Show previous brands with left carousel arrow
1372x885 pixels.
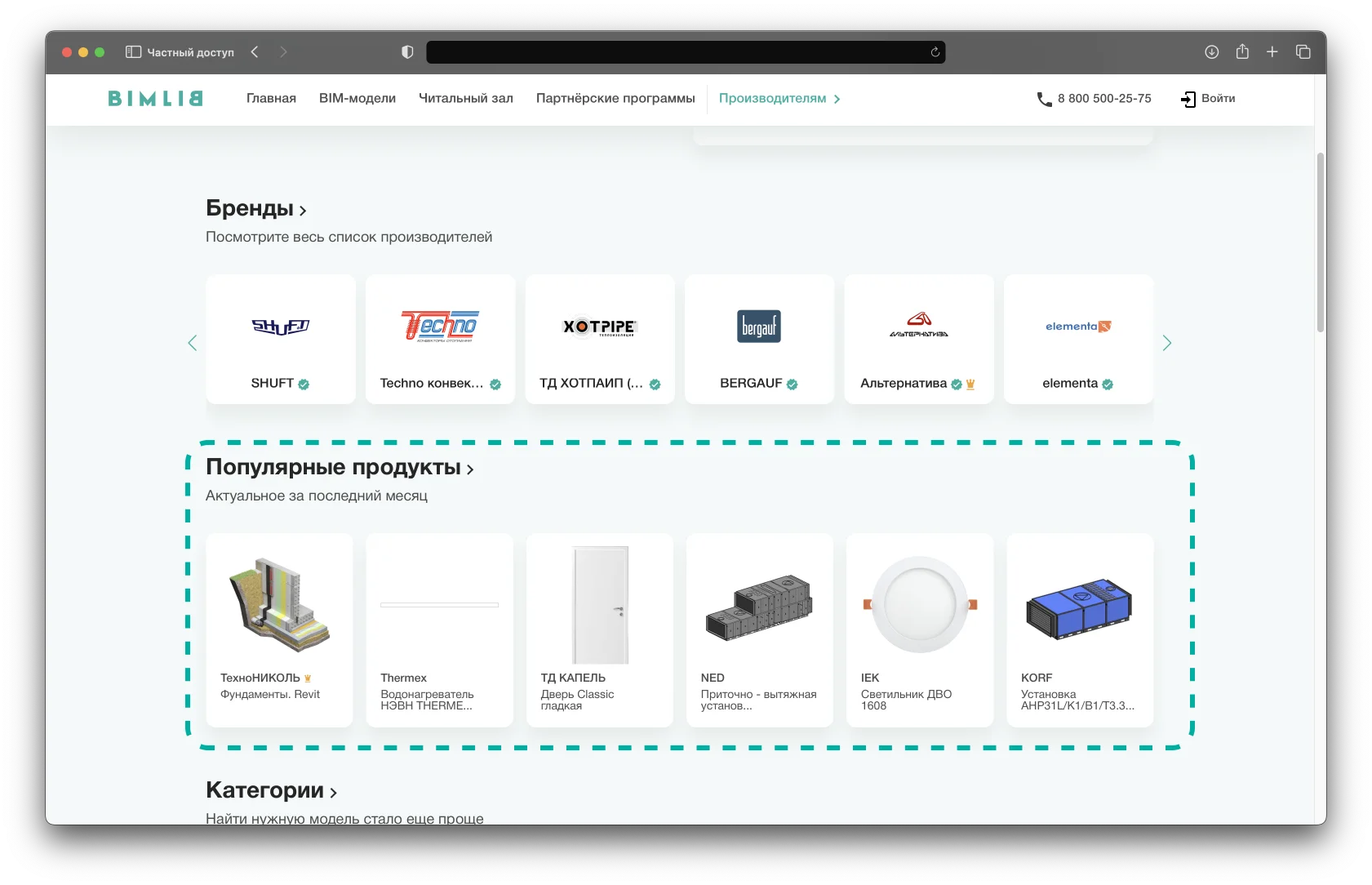193,343
